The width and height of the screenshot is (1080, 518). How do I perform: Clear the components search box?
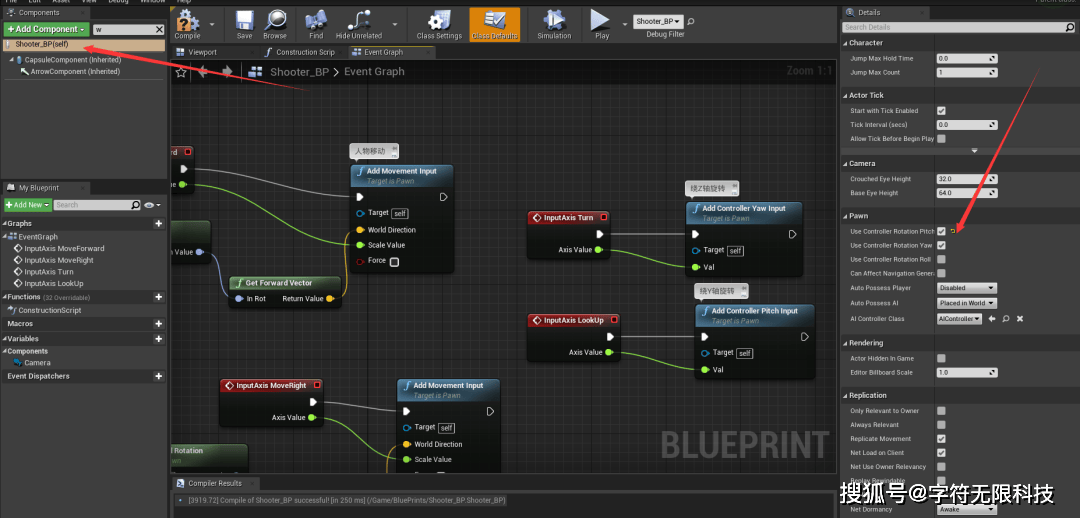coord(159,29)
